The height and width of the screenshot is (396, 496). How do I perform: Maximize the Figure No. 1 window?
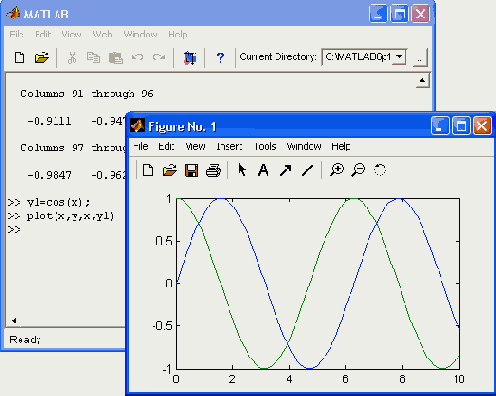(461, 126)
